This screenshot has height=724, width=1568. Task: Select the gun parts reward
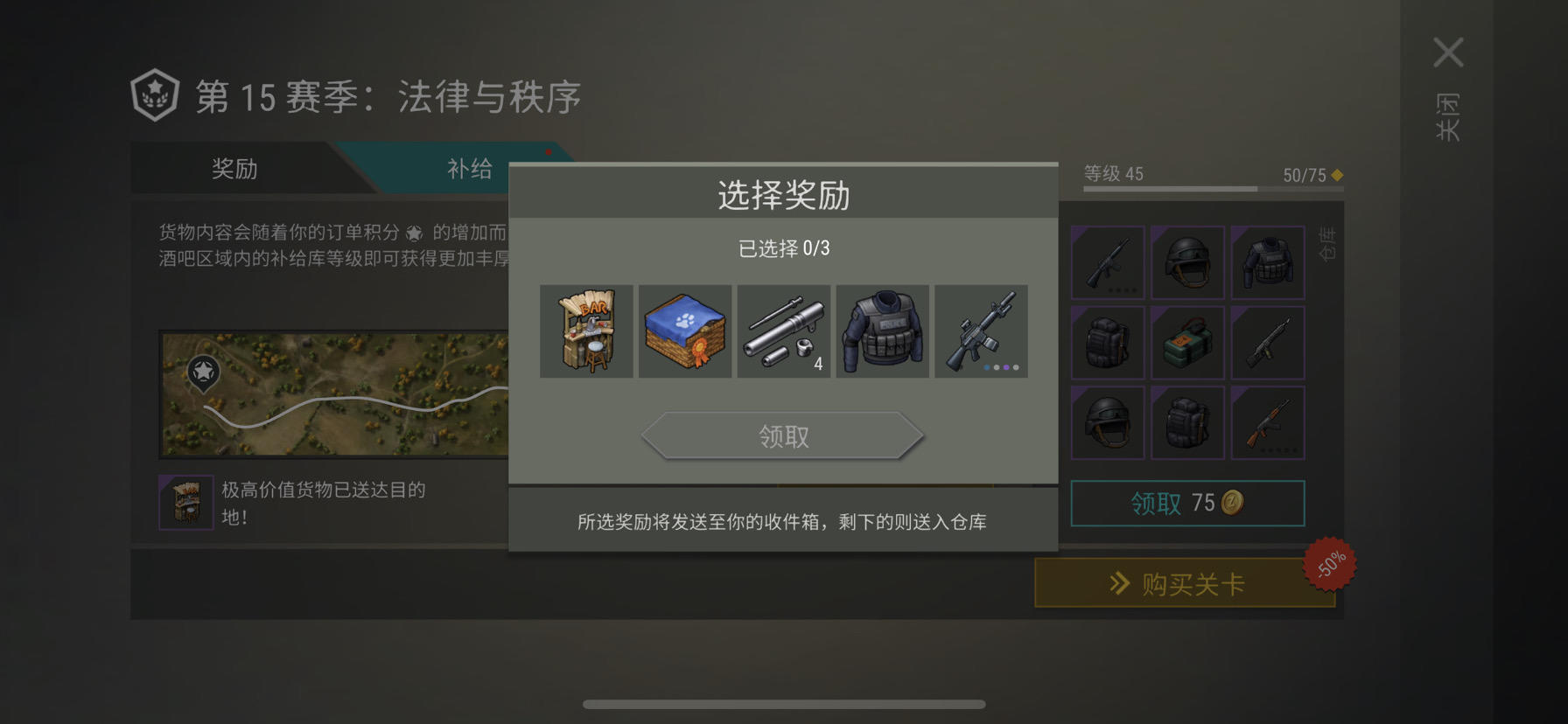(784, 331)
